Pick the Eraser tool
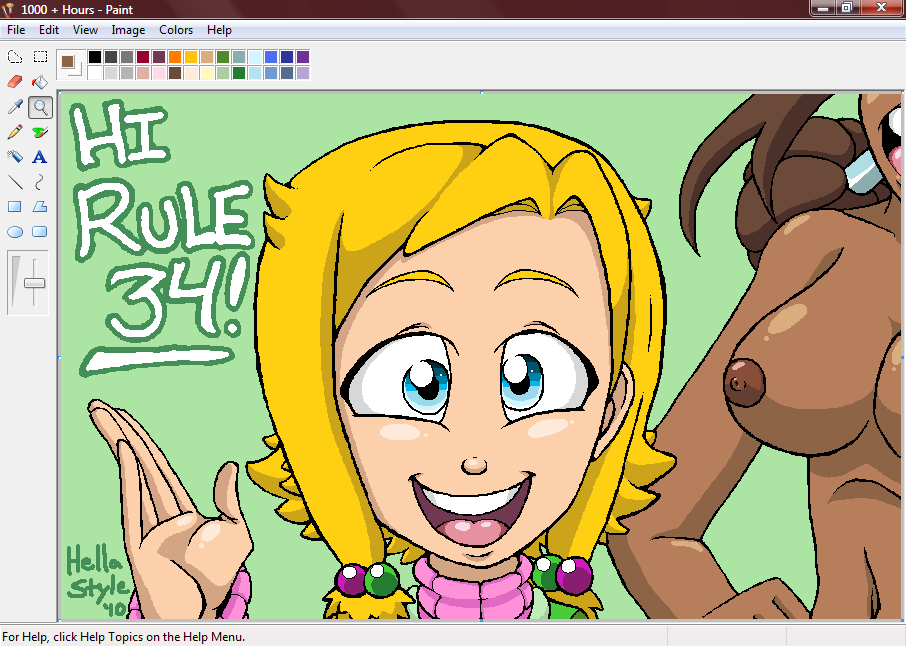 pyautogui.click(x=15, y=82)
